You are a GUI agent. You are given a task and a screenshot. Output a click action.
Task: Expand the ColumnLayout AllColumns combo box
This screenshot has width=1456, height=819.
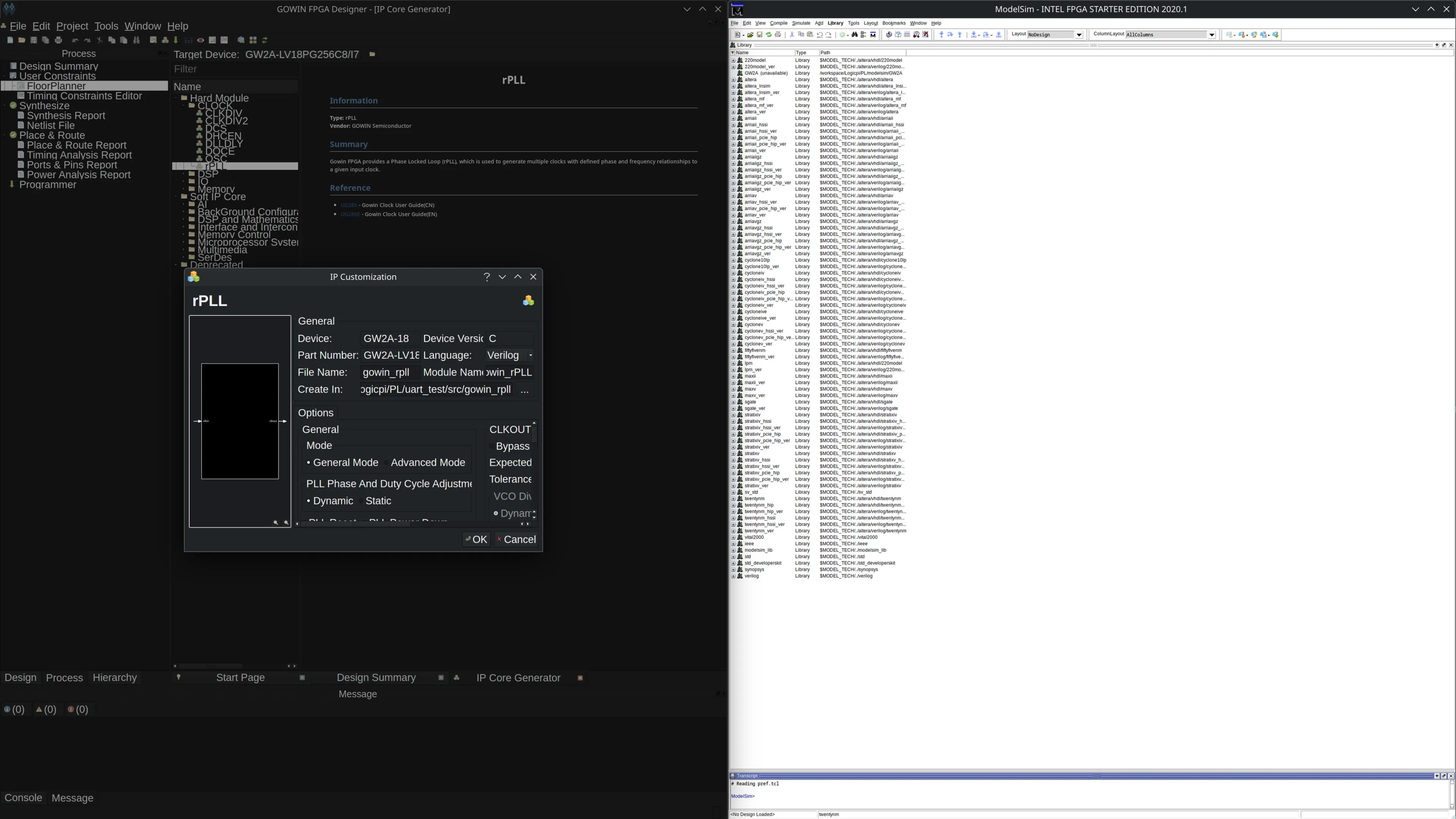click(x=1211, y=35)
